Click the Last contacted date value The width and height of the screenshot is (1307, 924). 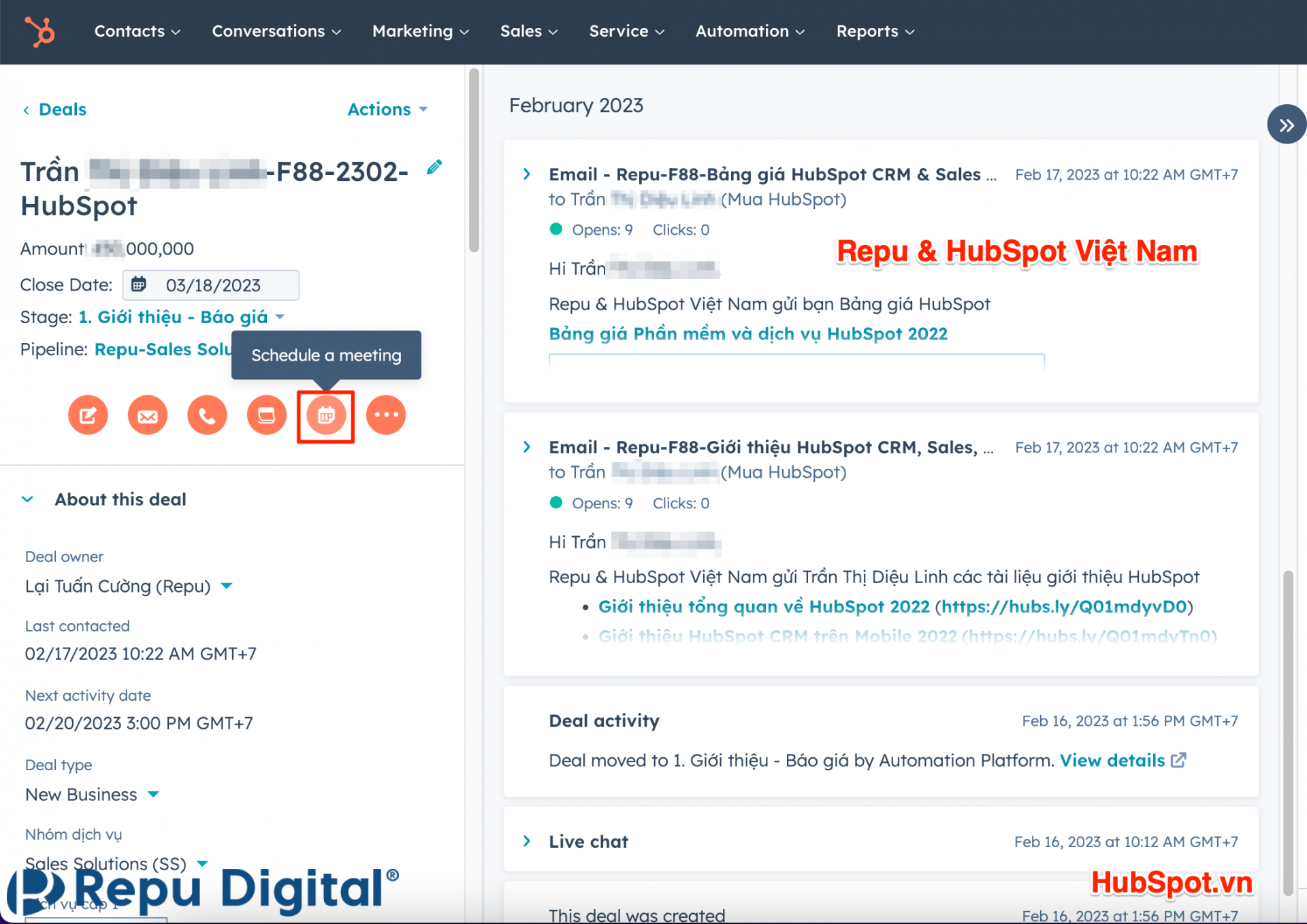click(x=141, y=654)
